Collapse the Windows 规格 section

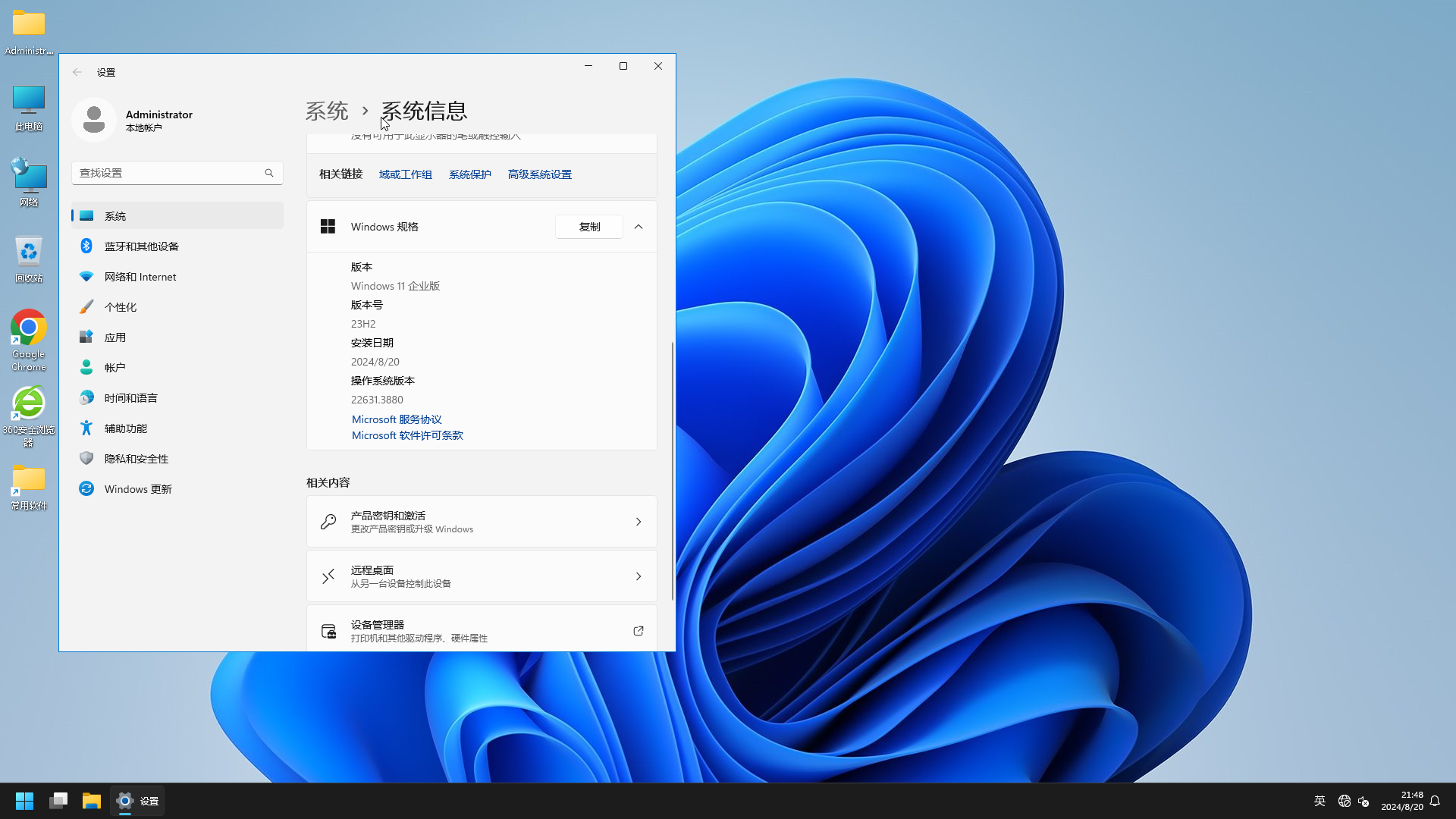(639, 227)
